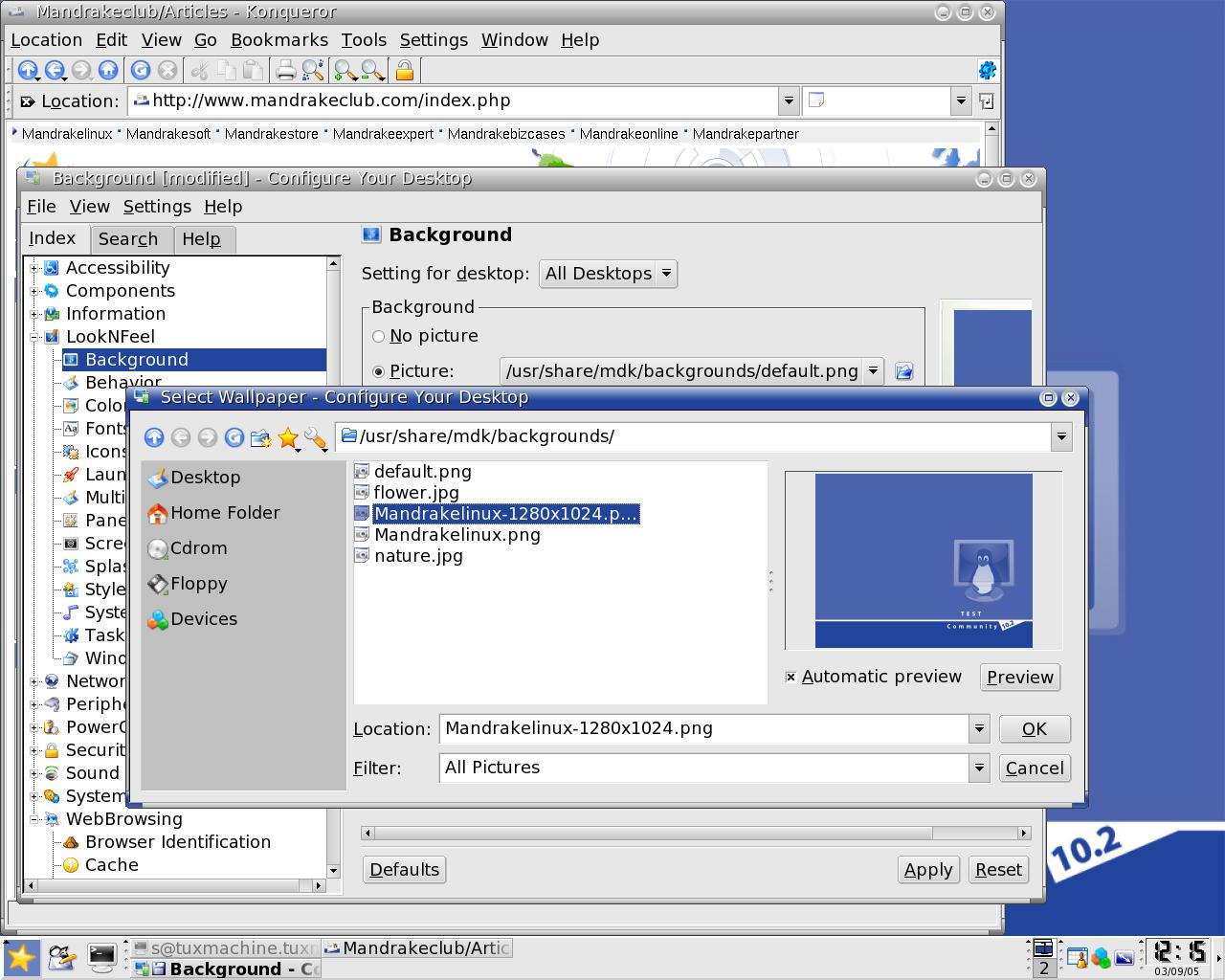Click the Zoom In magnifier in Konqueror
The height and width of the screenshot is (980, 1225).
[345, 70]
